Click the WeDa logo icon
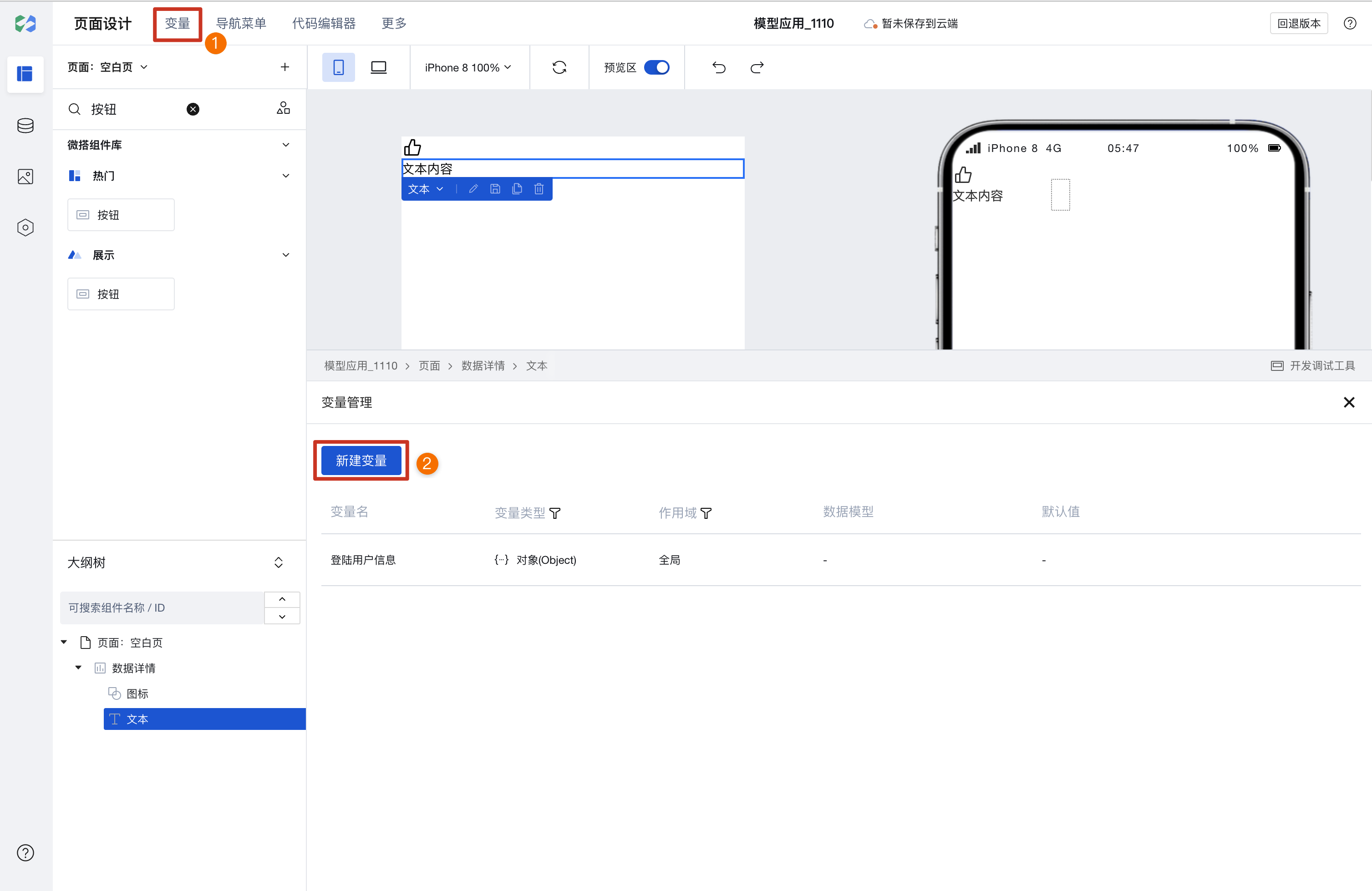1372x891 pixels. click(25, 24)
